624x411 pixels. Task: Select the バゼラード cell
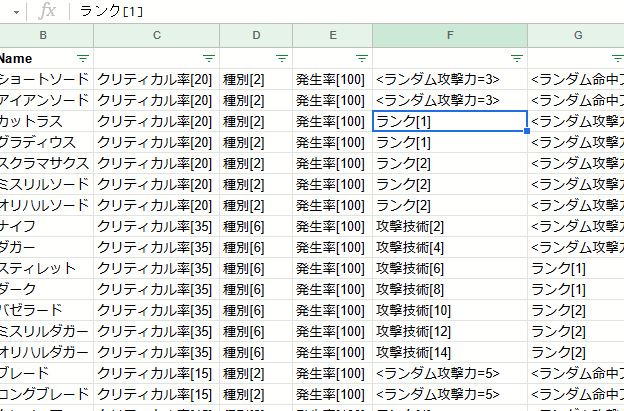pyautogui.click(x=47, y=310)
